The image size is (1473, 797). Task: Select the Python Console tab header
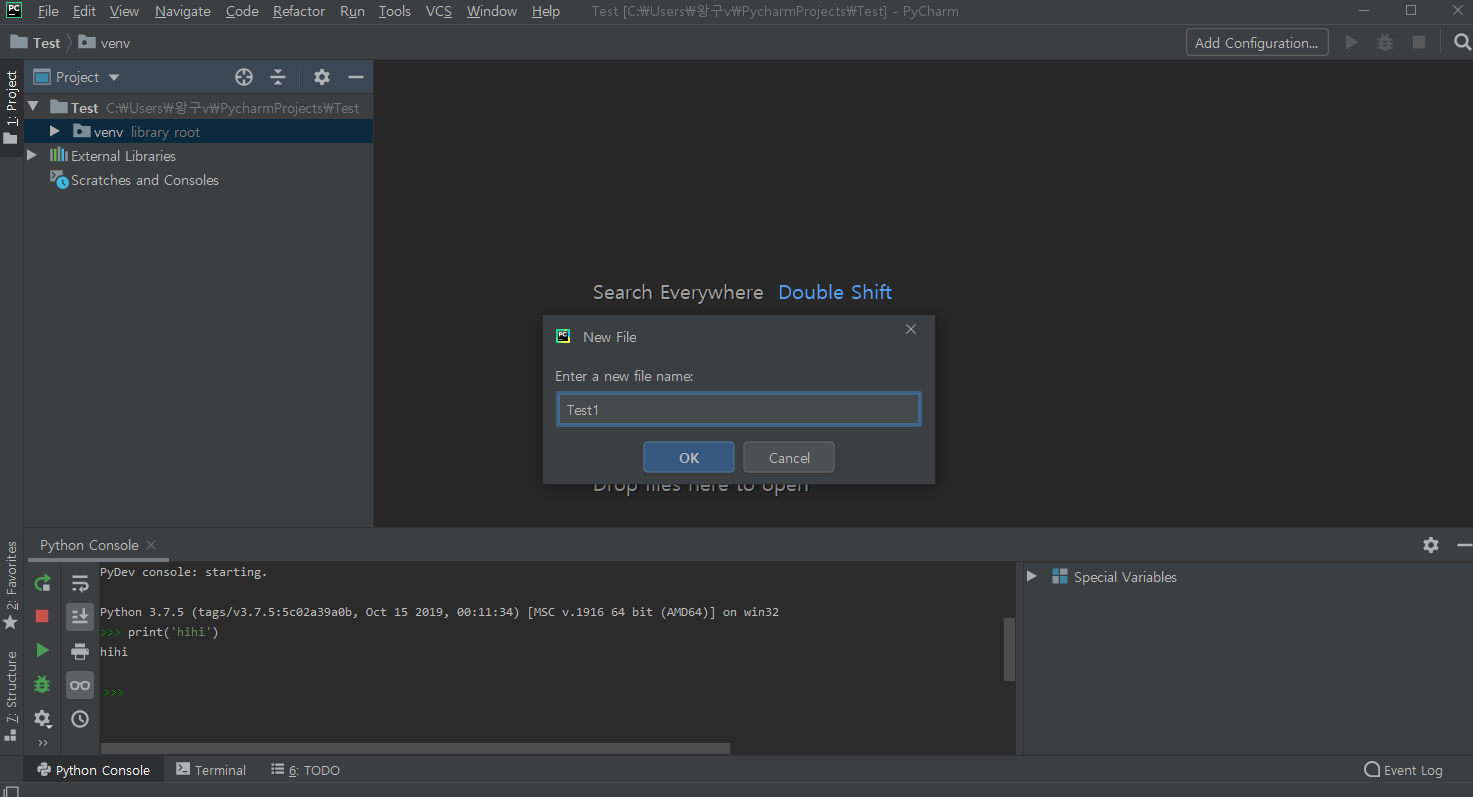coord(89,545)
